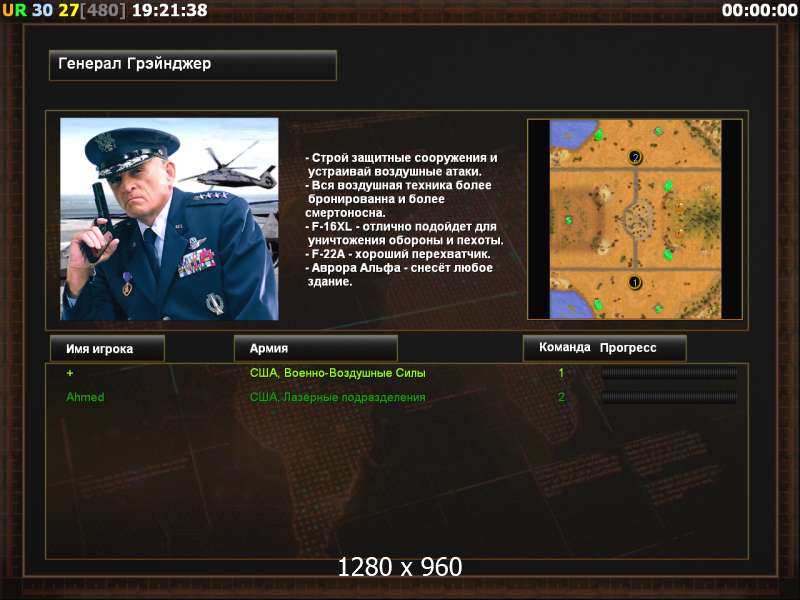Click the Строй защитные сооружения tip line

click(x=401, y=164)
